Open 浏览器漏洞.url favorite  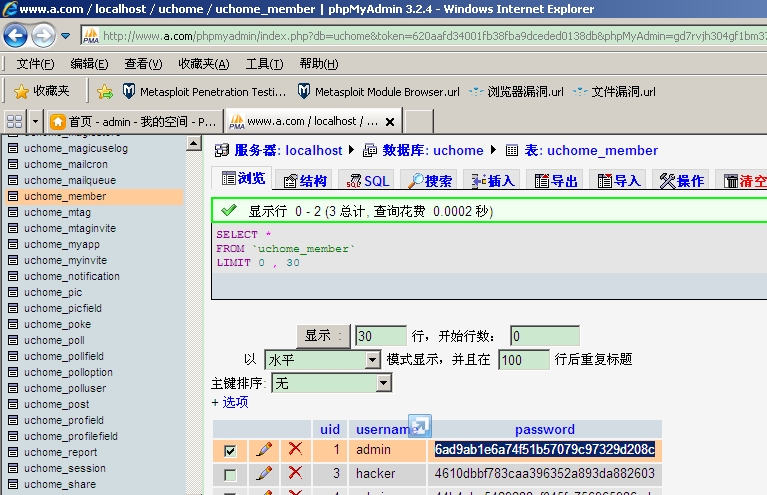click(x=516, y=91)
